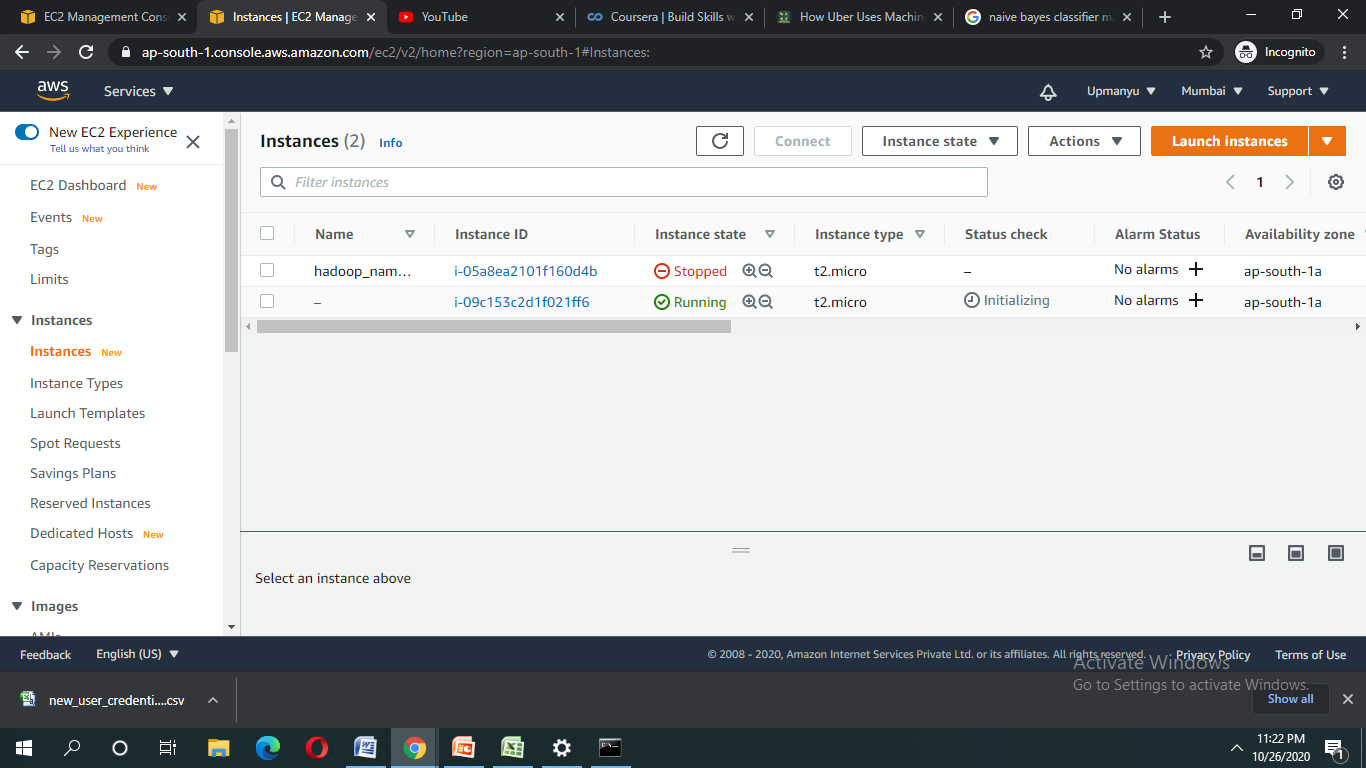
Task: Open a new browser tab
Action: click(x=1165, y=17)
